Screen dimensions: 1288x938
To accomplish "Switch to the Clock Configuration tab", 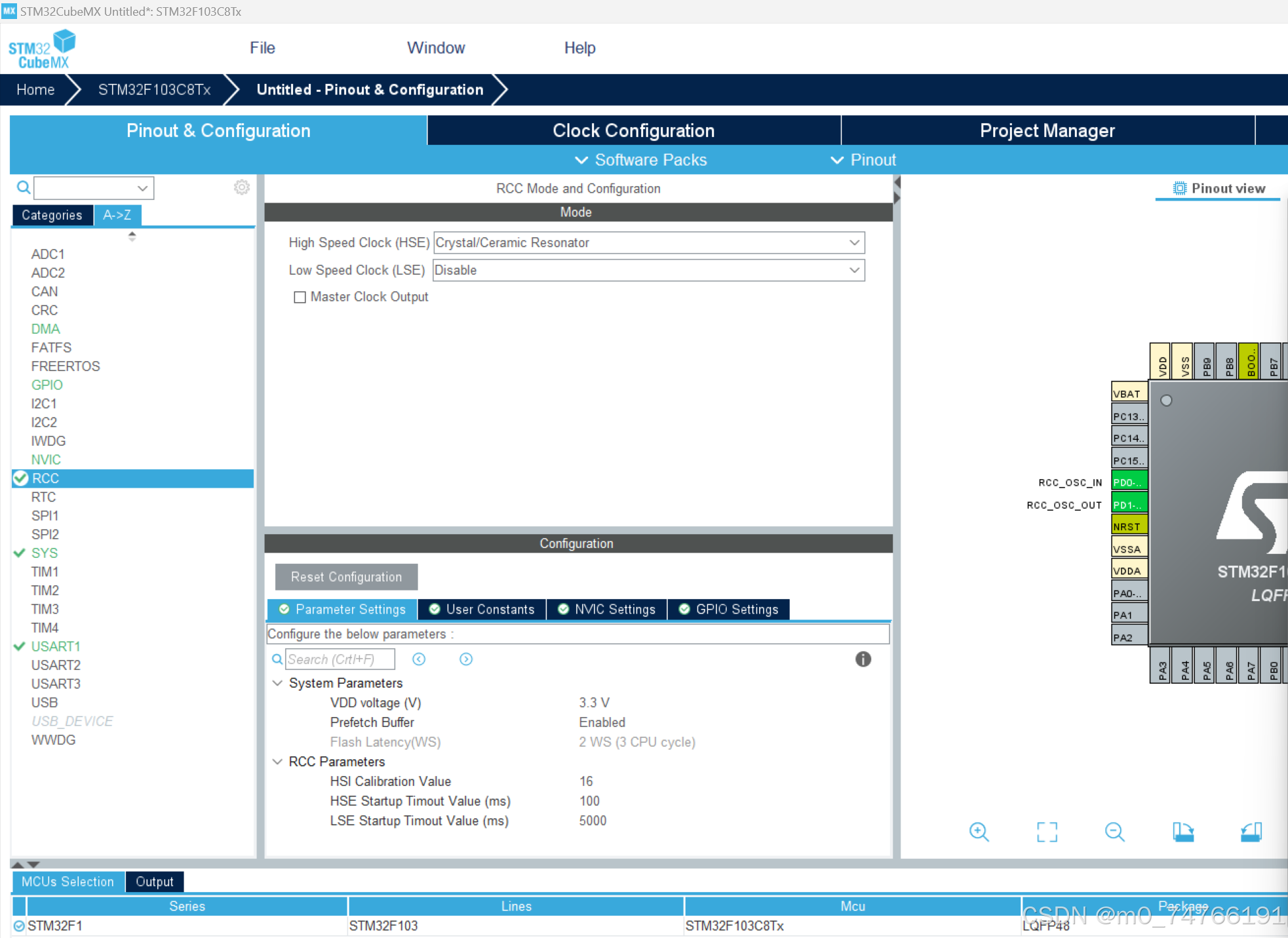I will pyautogui.click(x=633, y=130).
